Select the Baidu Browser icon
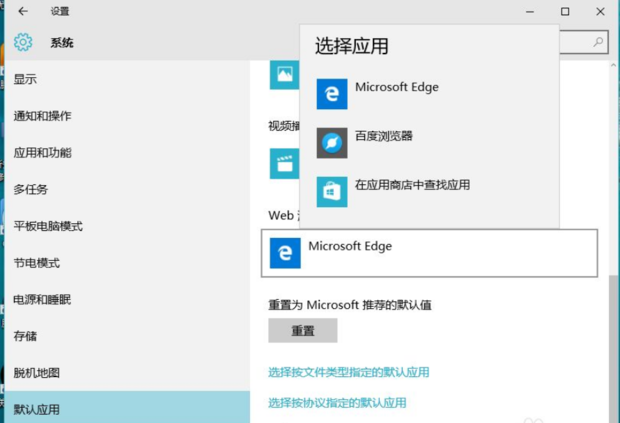Viewport: 620px width, 423px height. [x=332, y=143]
